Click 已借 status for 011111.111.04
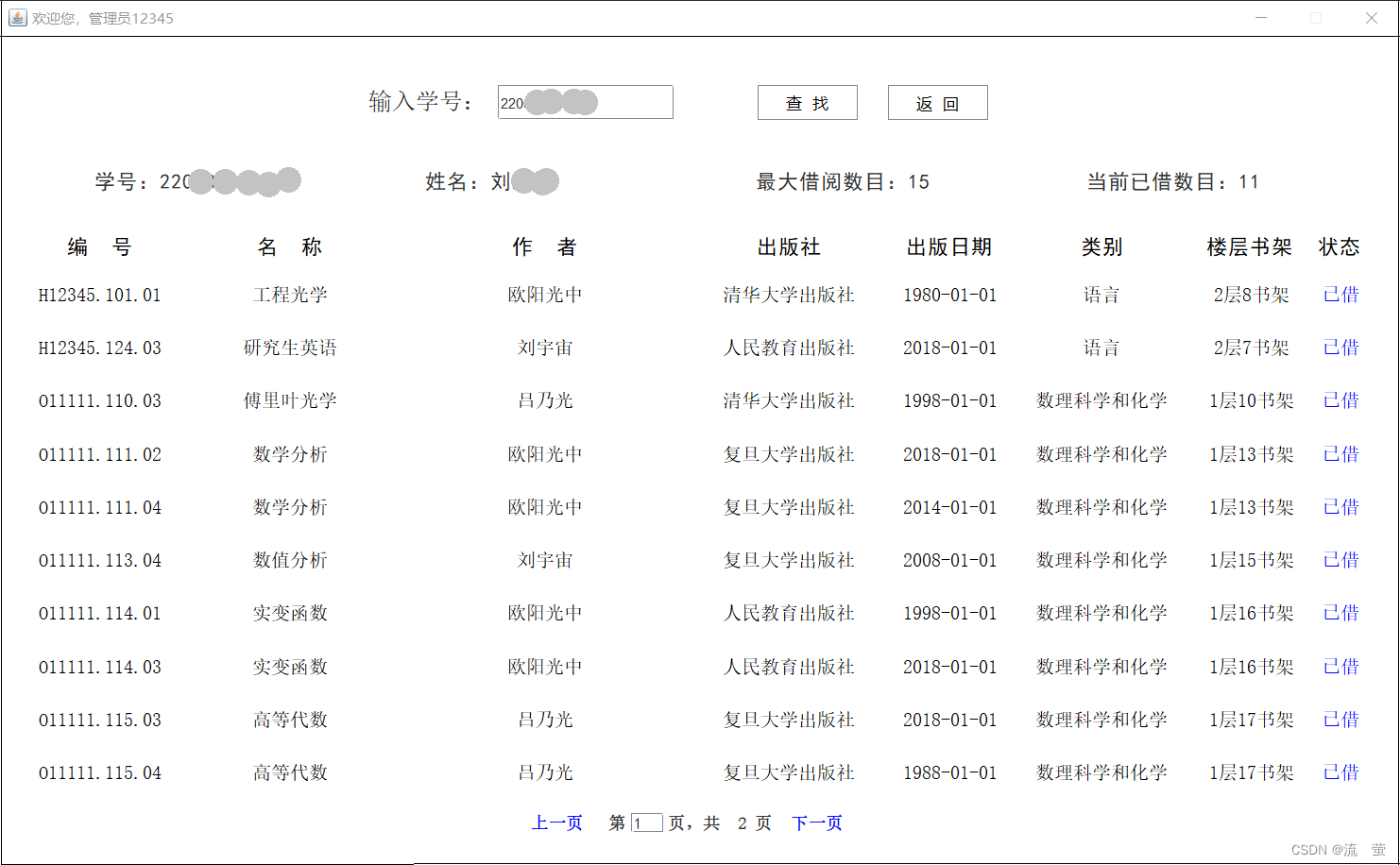Viewport: 1400px width, 865px height. (1340, 507)
